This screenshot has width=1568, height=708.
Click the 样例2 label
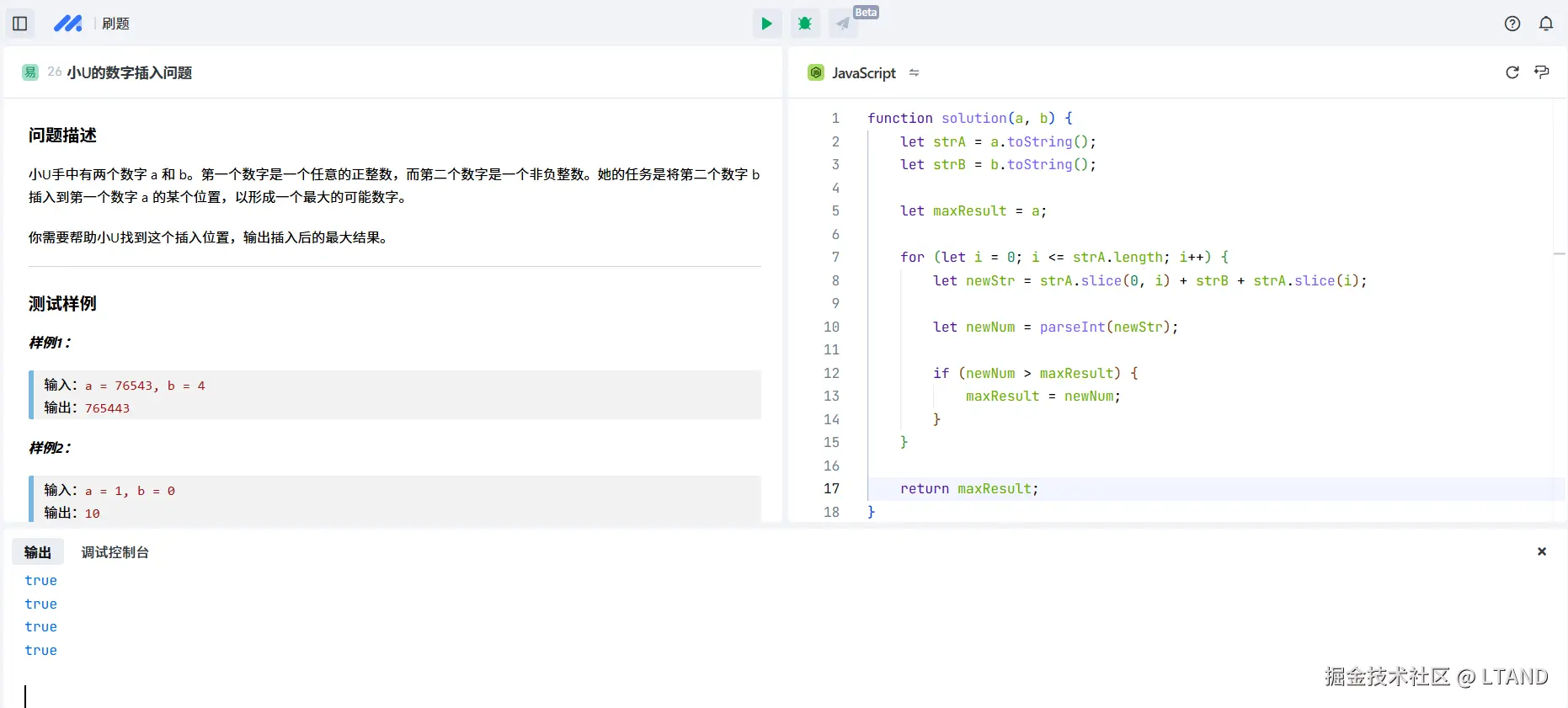pyautogui.click(x=50, y=448)
